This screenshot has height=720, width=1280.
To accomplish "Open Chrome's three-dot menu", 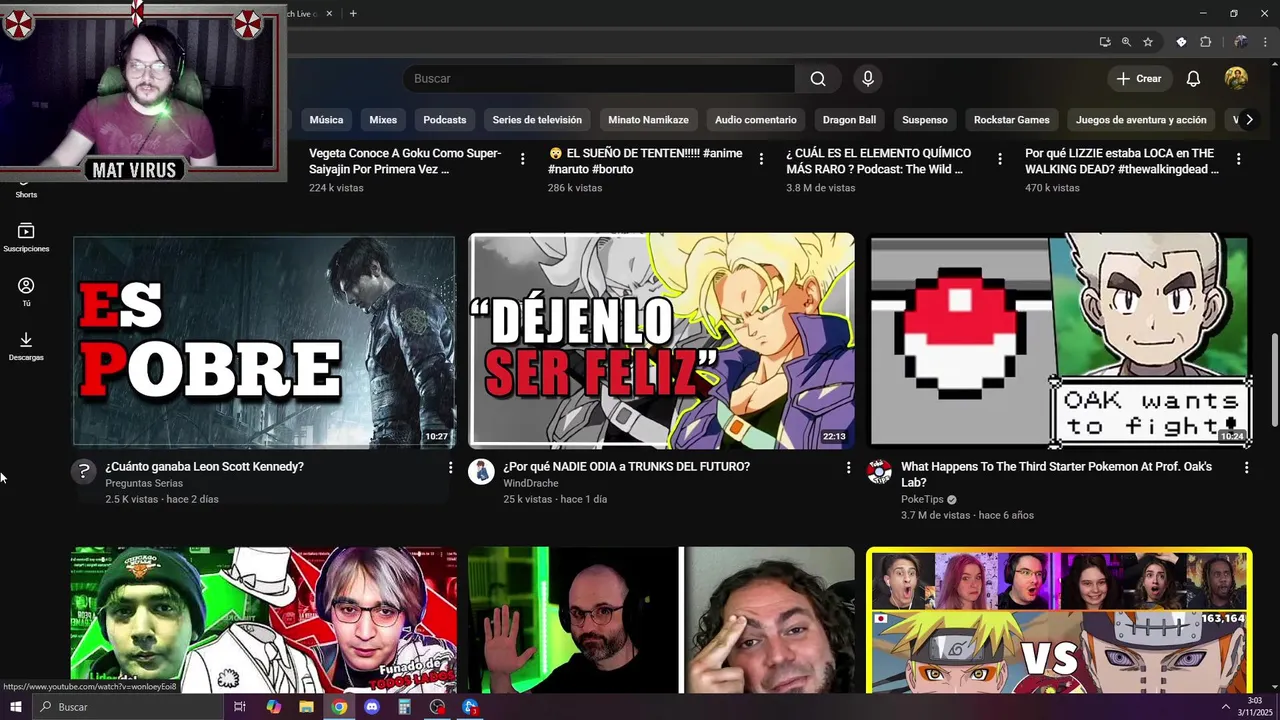I will coord(1265,42).
